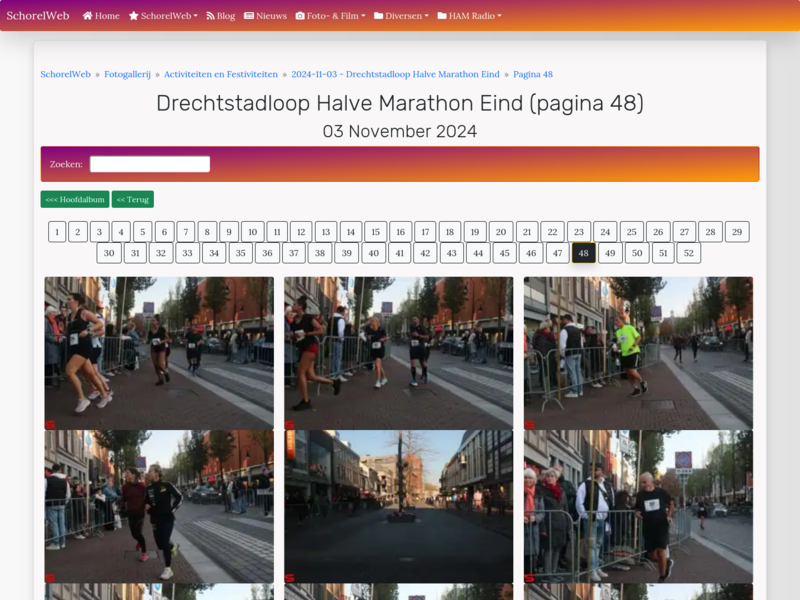The width and height of the screenshot is (800, 600).
Task: Open the Blog menu item
Action: pyautogui.click(x=221, y=16)
